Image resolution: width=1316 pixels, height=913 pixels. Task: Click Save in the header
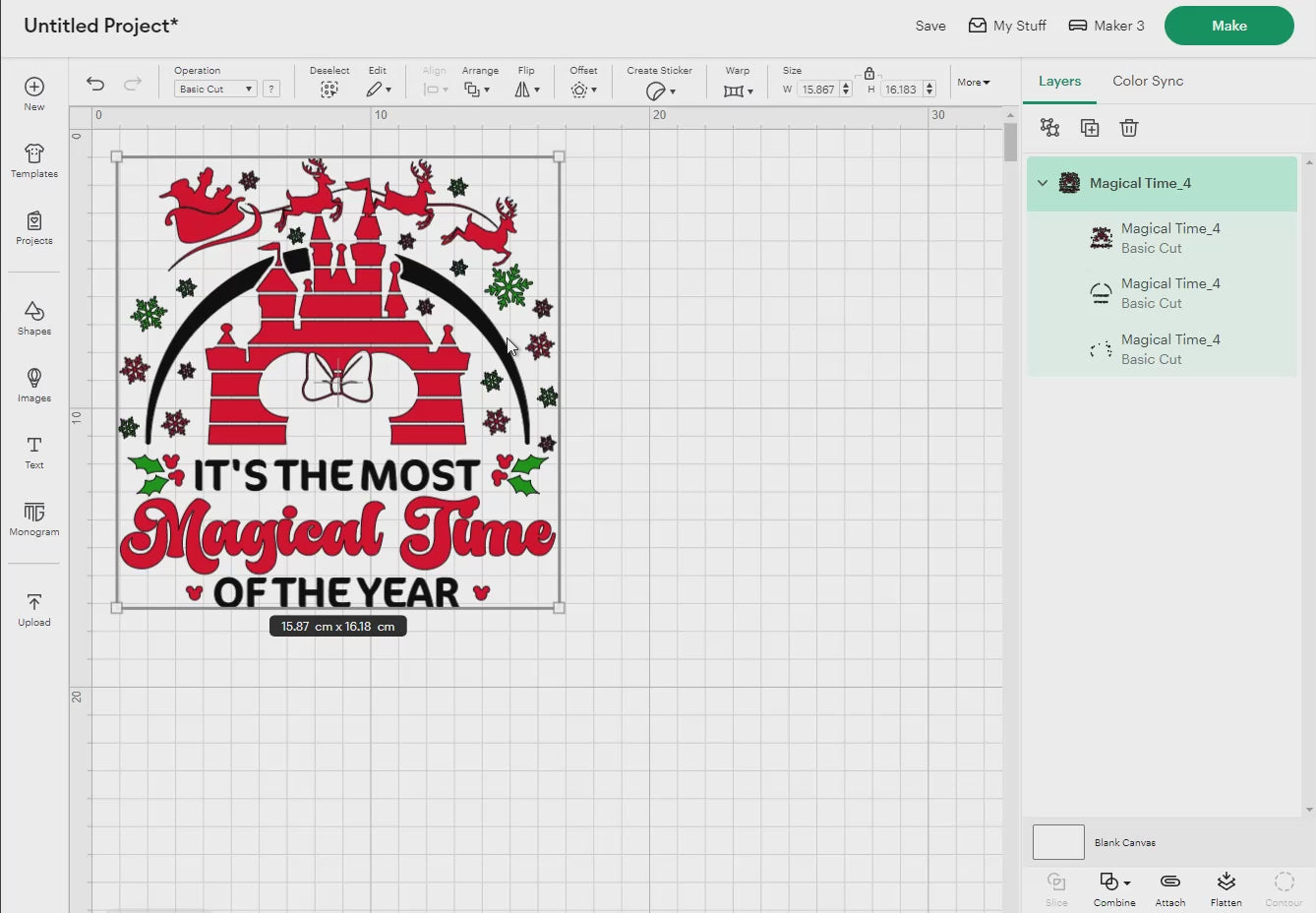pos(930,26)
